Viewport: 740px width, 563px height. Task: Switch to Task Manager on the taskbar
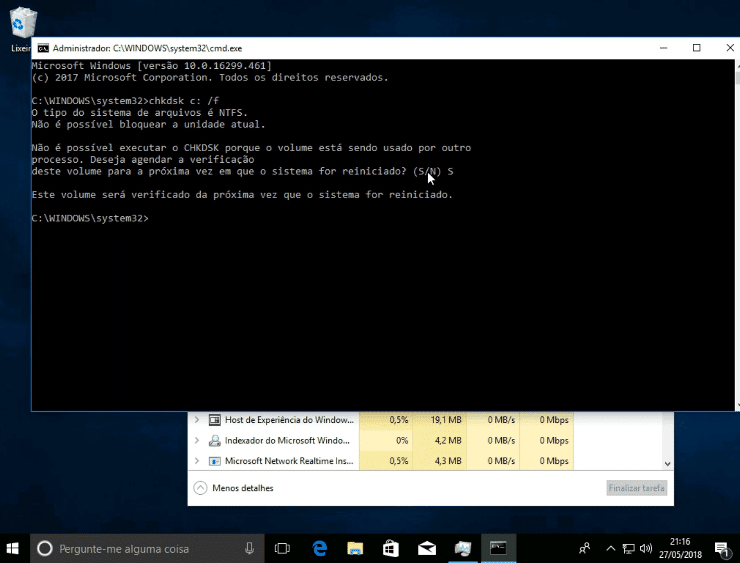(x=463, y=548)
